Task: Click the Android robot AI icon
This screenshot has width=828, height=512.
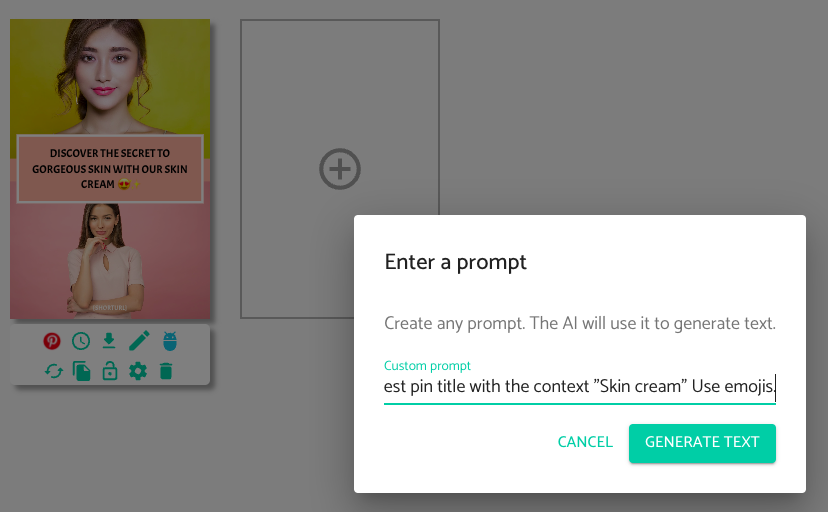Action: click(x=169, y=341)
